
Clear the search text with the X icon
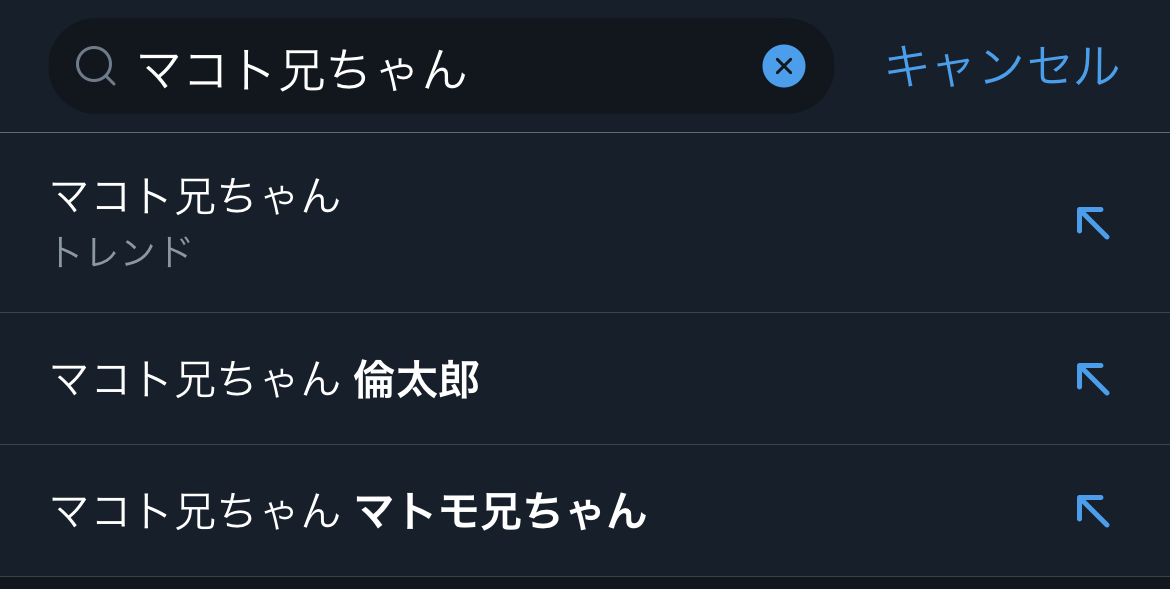(x=783, y=66)
